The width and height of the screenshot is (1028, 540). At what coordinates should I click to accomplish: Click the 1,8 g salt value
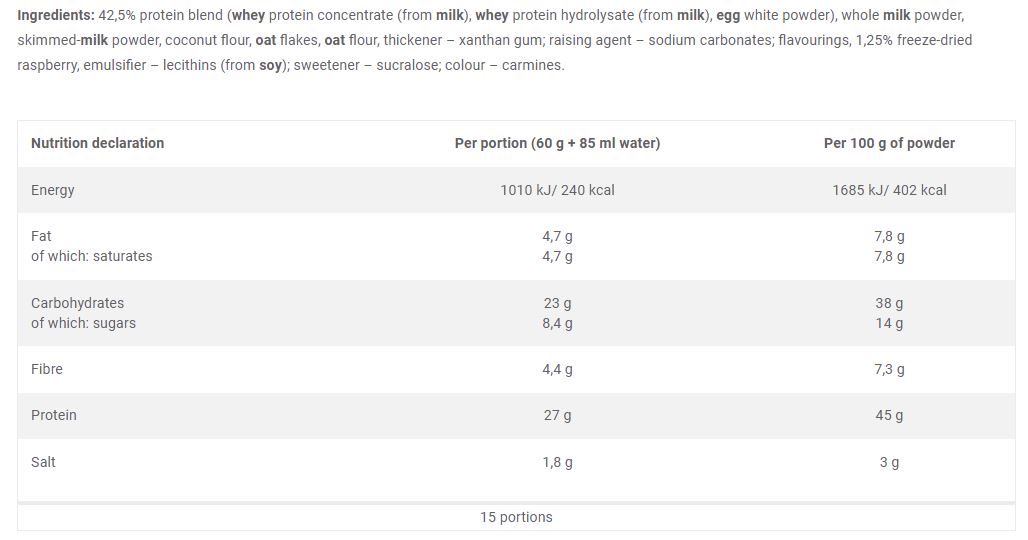pos(557,462)
